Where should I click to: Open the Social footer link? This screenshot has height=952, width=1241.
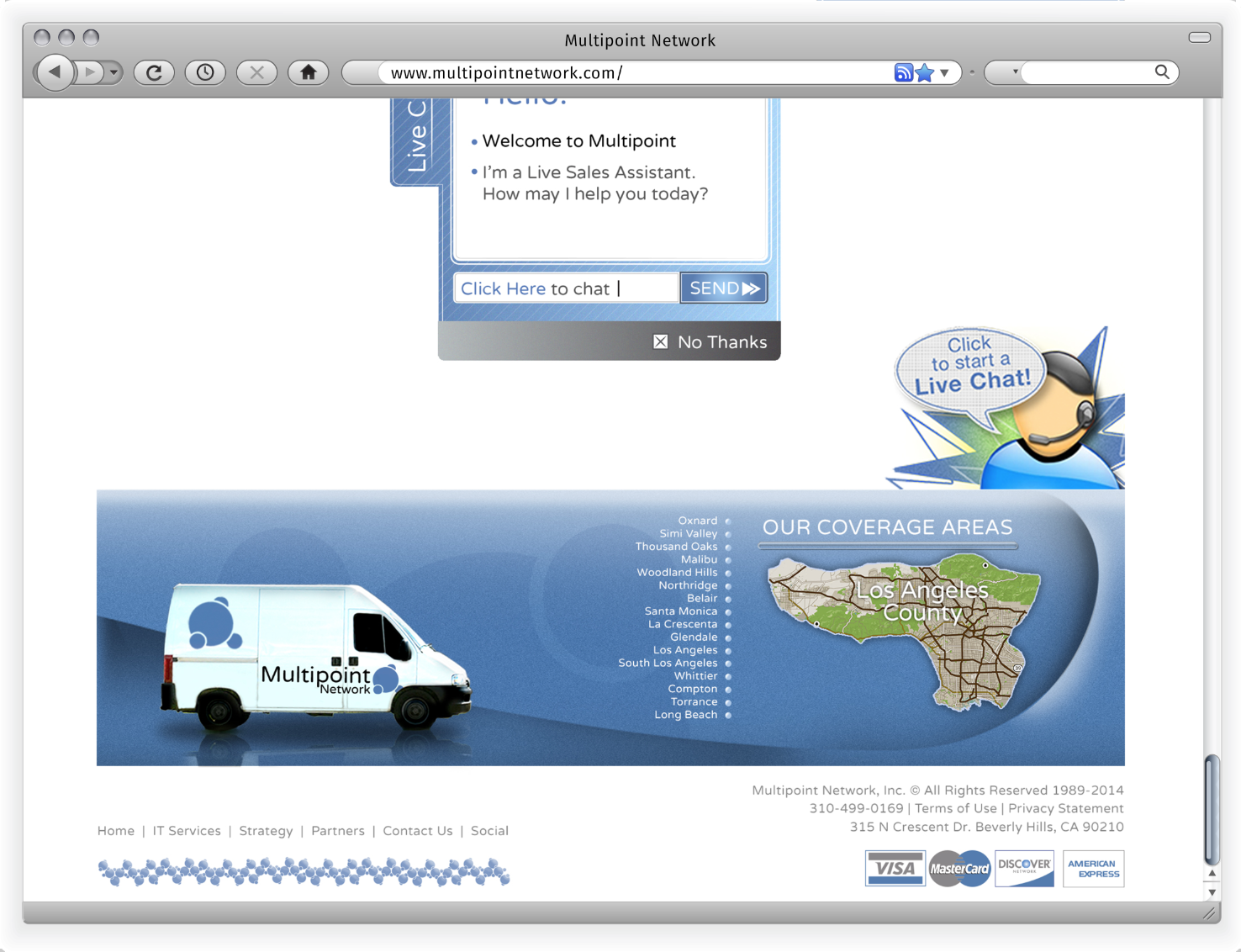click(x=489, y=831)
